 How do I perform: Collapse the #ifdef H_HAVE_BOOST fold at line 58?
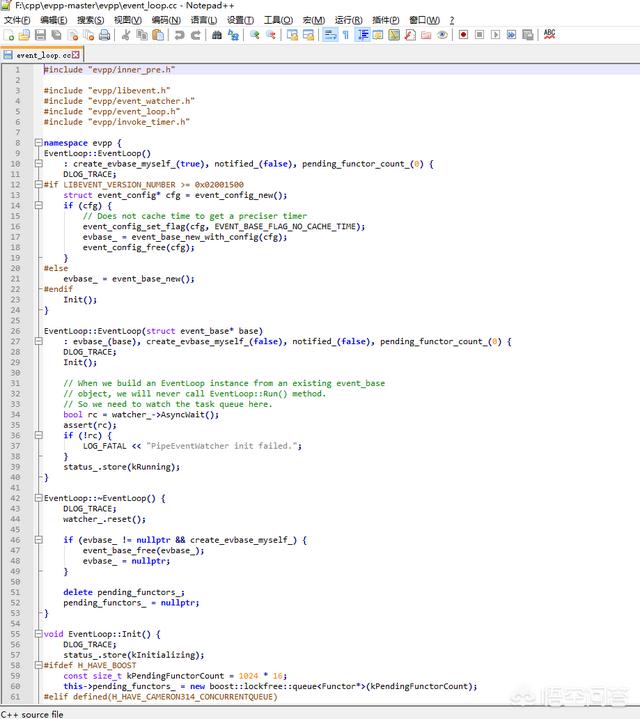[39, 665]
